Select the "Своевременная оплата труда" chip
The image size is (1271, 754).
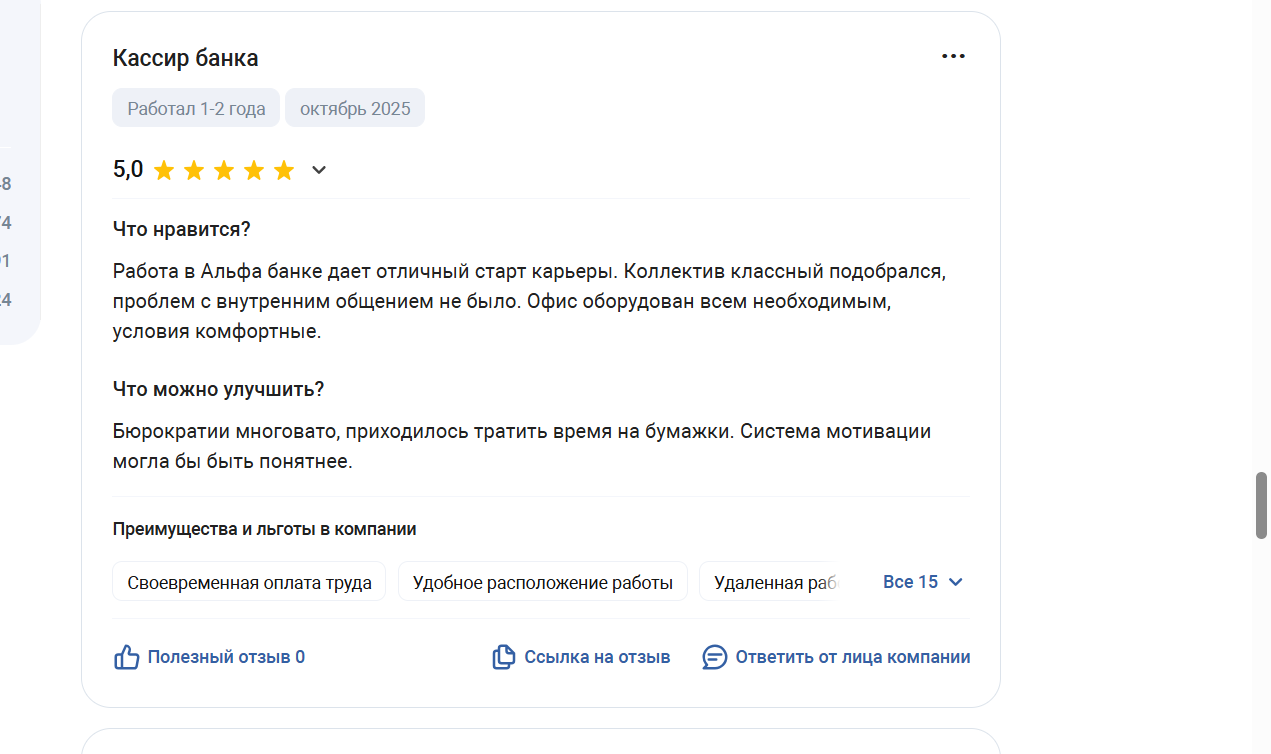(x=249, y=582)
